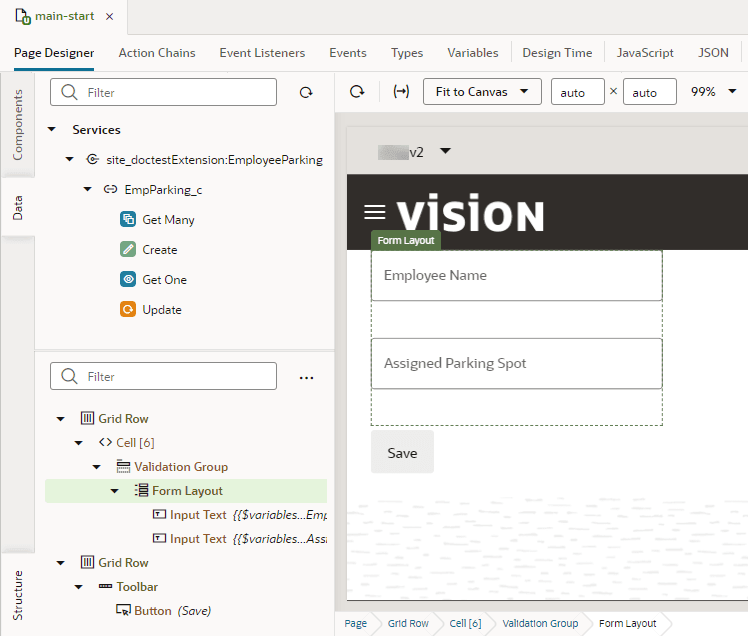
Task: Collapse the Services tree node
Action: (x=52, y=129)
